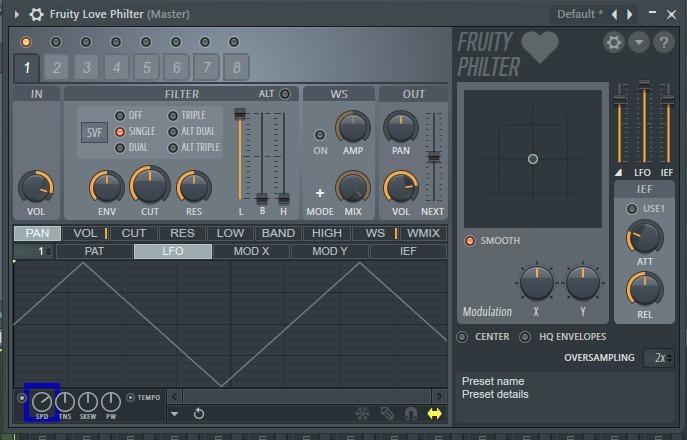Viewport: 687px width, 440px height.
Task: Click the envelope reset circular arrow icon
Action: point(199,414)
